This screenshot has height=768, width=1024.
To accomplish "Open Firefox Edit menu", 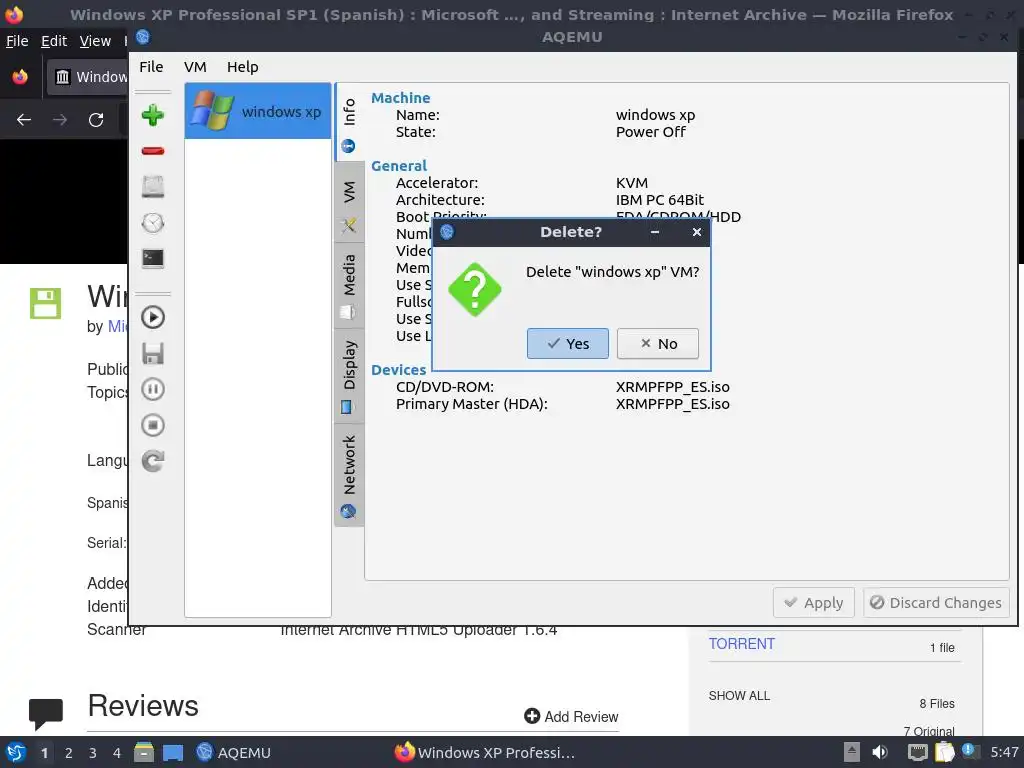I will click(x=54, y=41).
